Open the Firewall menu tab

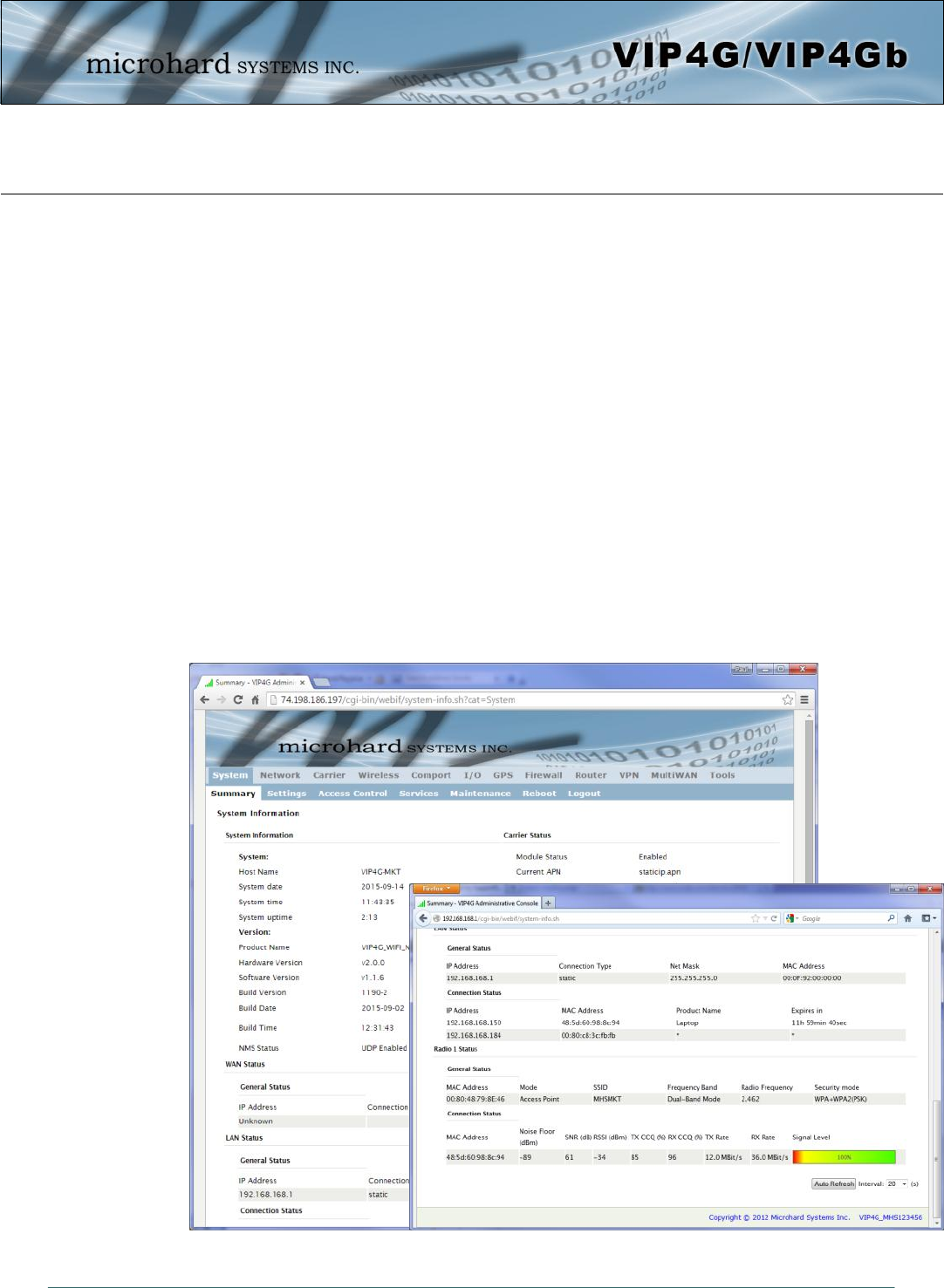[x=544, y=775]
